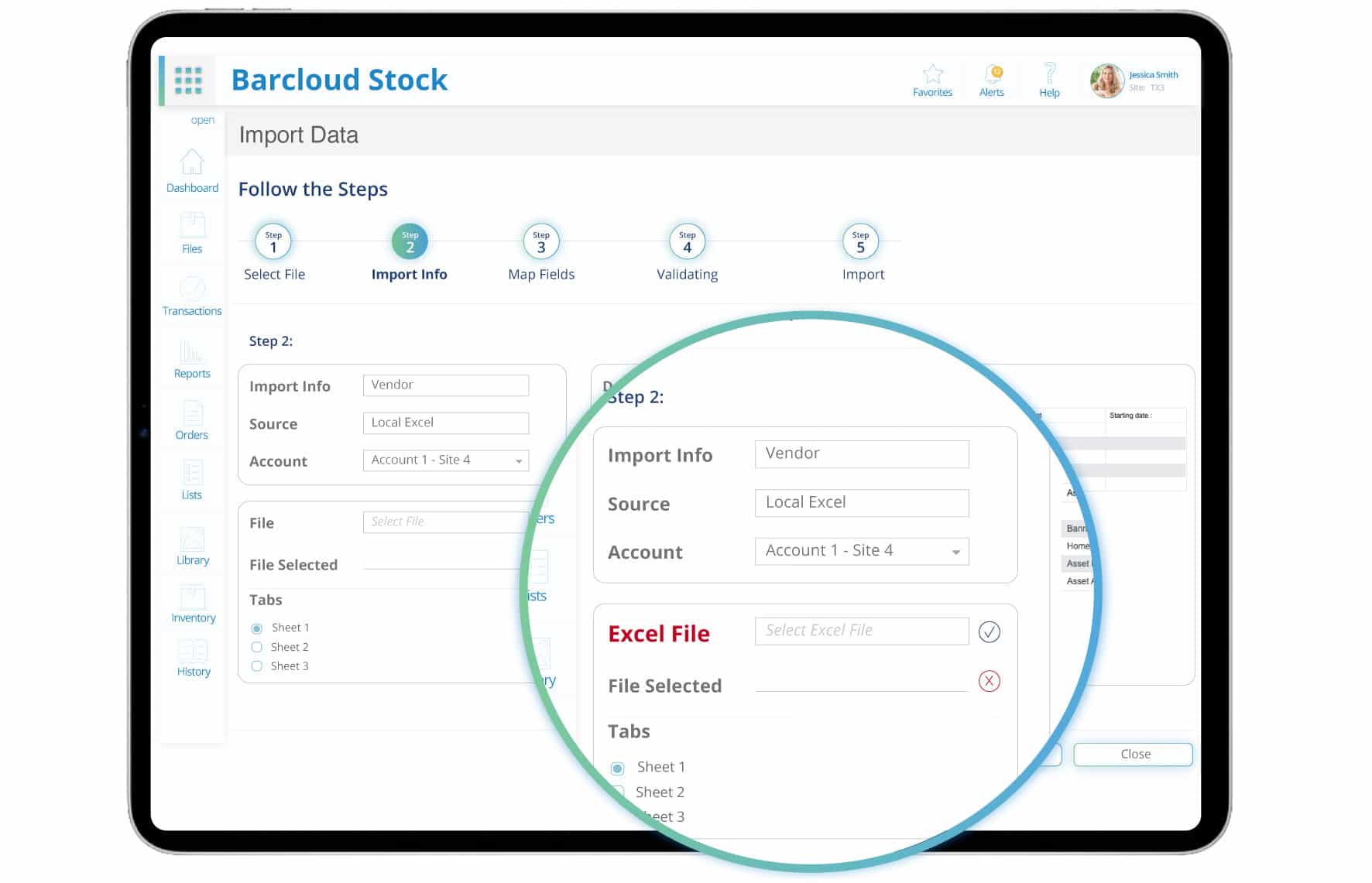Viewport: 1372px width, 883px height.
Task: Open the magnified Account dropdown arrow
Action: (x=956, y=552)
